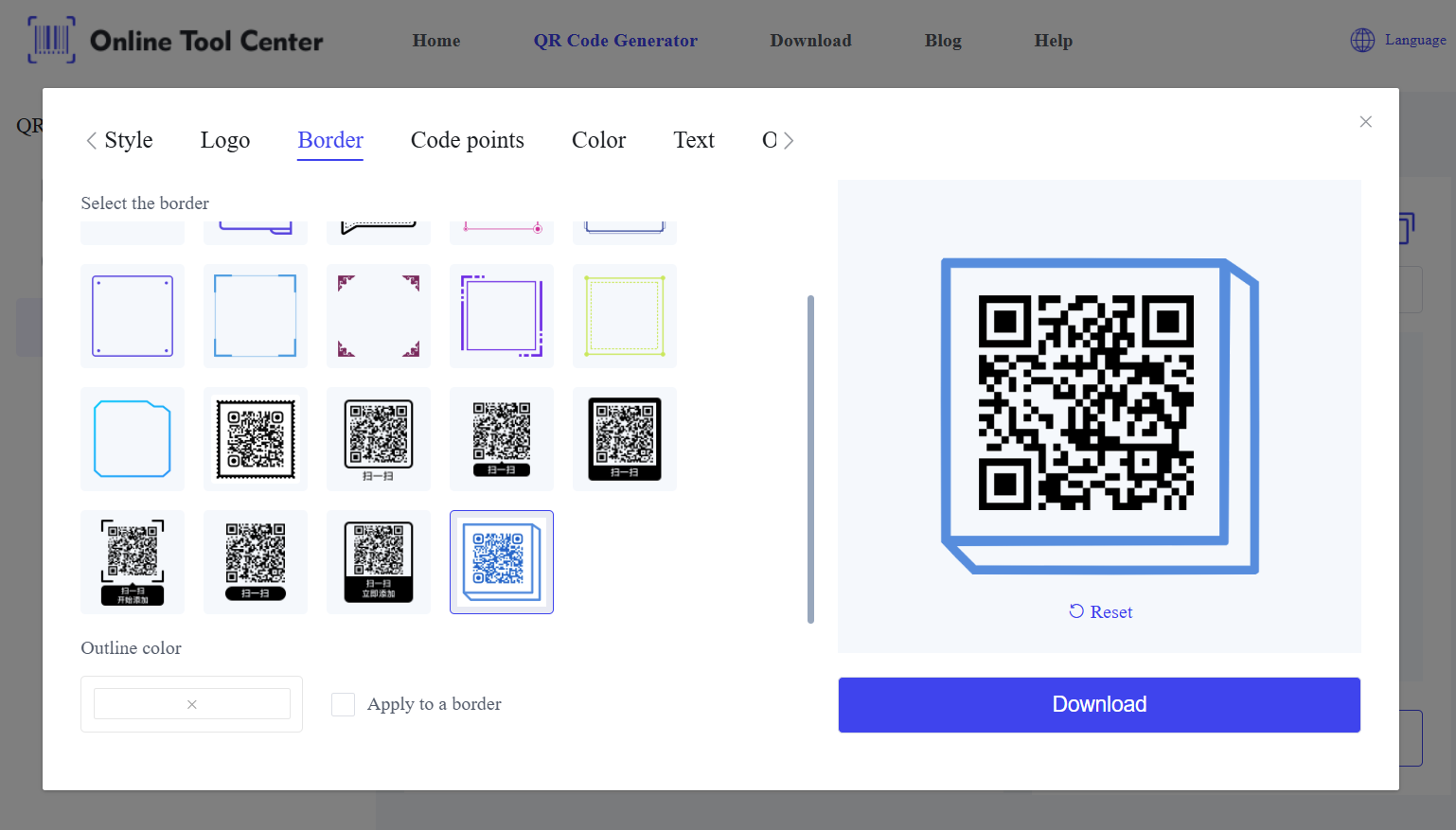Enable the Apply to a border checkbox
The height and width of the screenshot is (830, 1456).
coord(343,704)
